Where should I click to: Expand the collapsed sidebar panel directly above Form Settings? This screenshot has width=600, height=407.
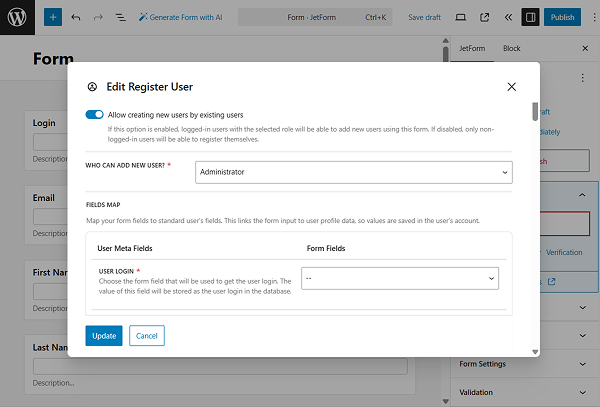[582, 336]
